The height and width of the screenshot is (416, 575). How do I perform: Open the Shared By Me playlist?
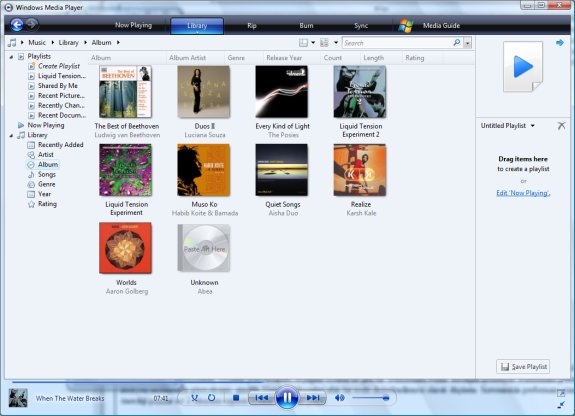58,86
